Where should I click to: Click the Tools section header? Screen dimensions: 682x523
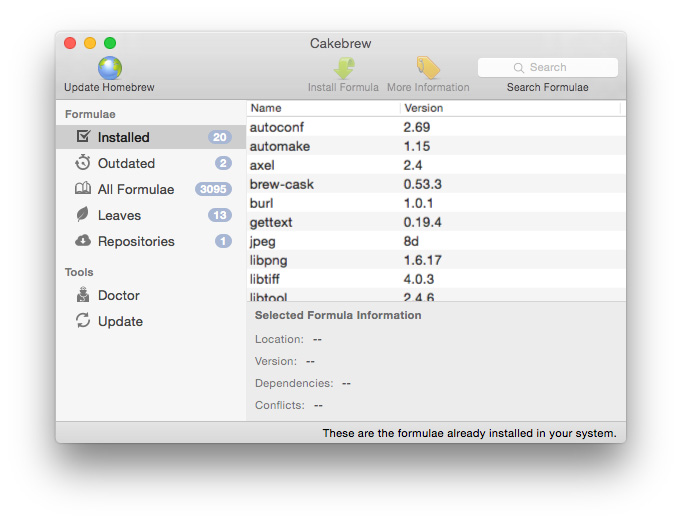(79, 272)
